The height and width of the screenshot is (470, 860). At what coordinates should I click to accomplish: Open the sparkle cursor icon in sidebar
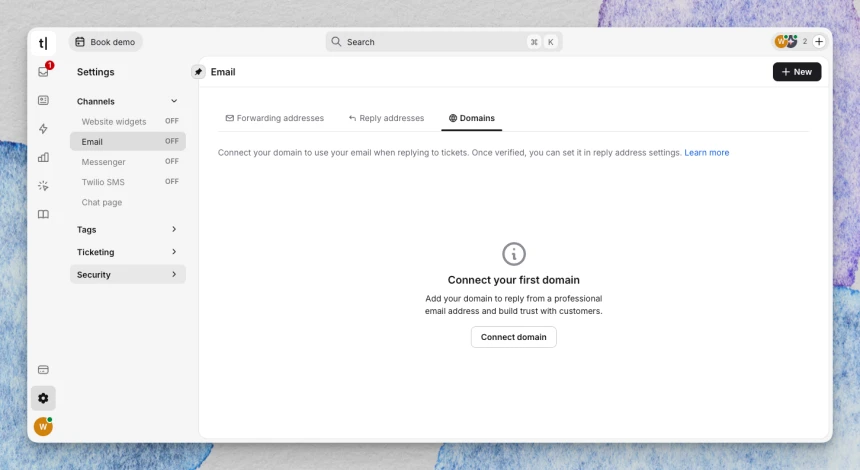pos(43,186)
